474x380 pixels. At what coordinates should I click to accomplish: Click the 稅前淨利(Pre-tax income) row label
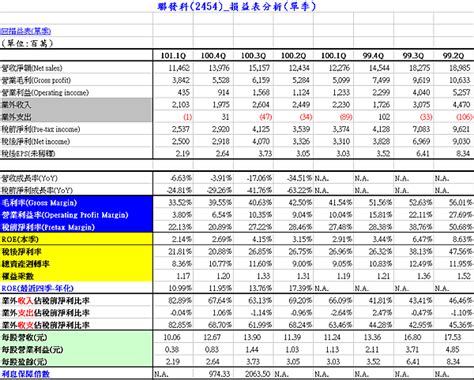point(41,129)
